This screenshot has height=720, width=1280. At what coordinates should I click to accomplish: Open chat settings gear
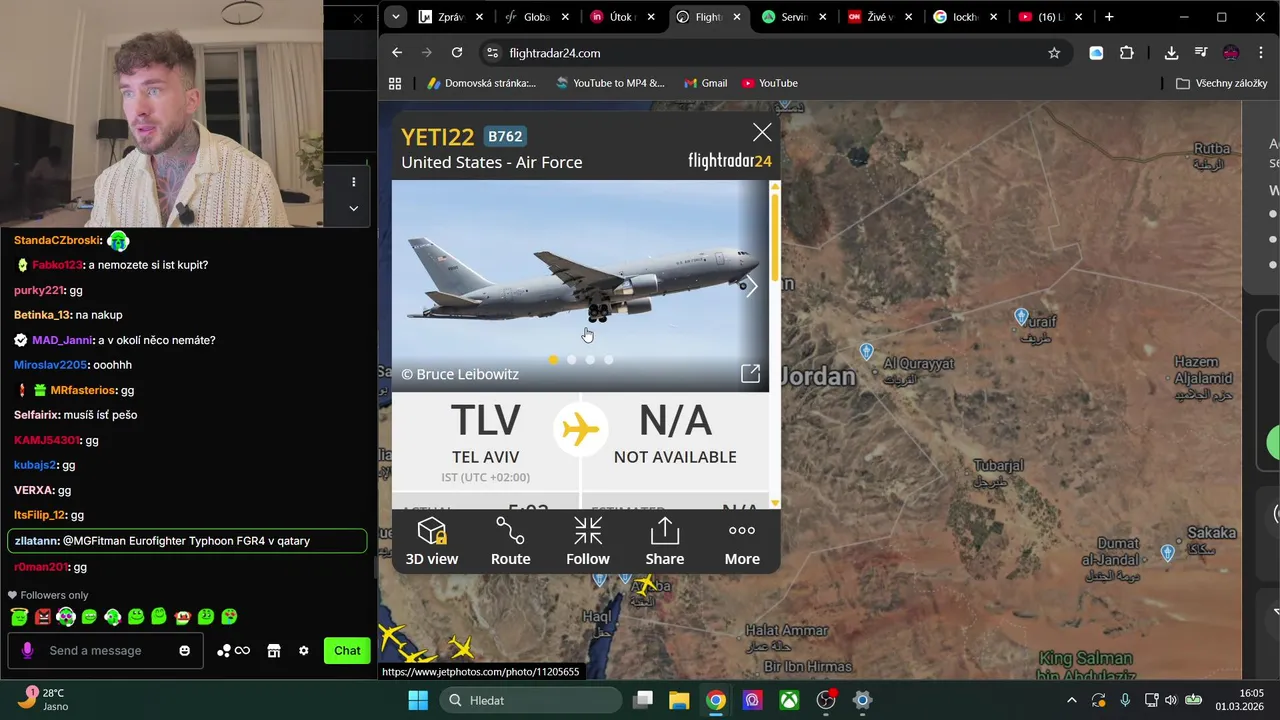pyautogui.click(x=304, y=651)
